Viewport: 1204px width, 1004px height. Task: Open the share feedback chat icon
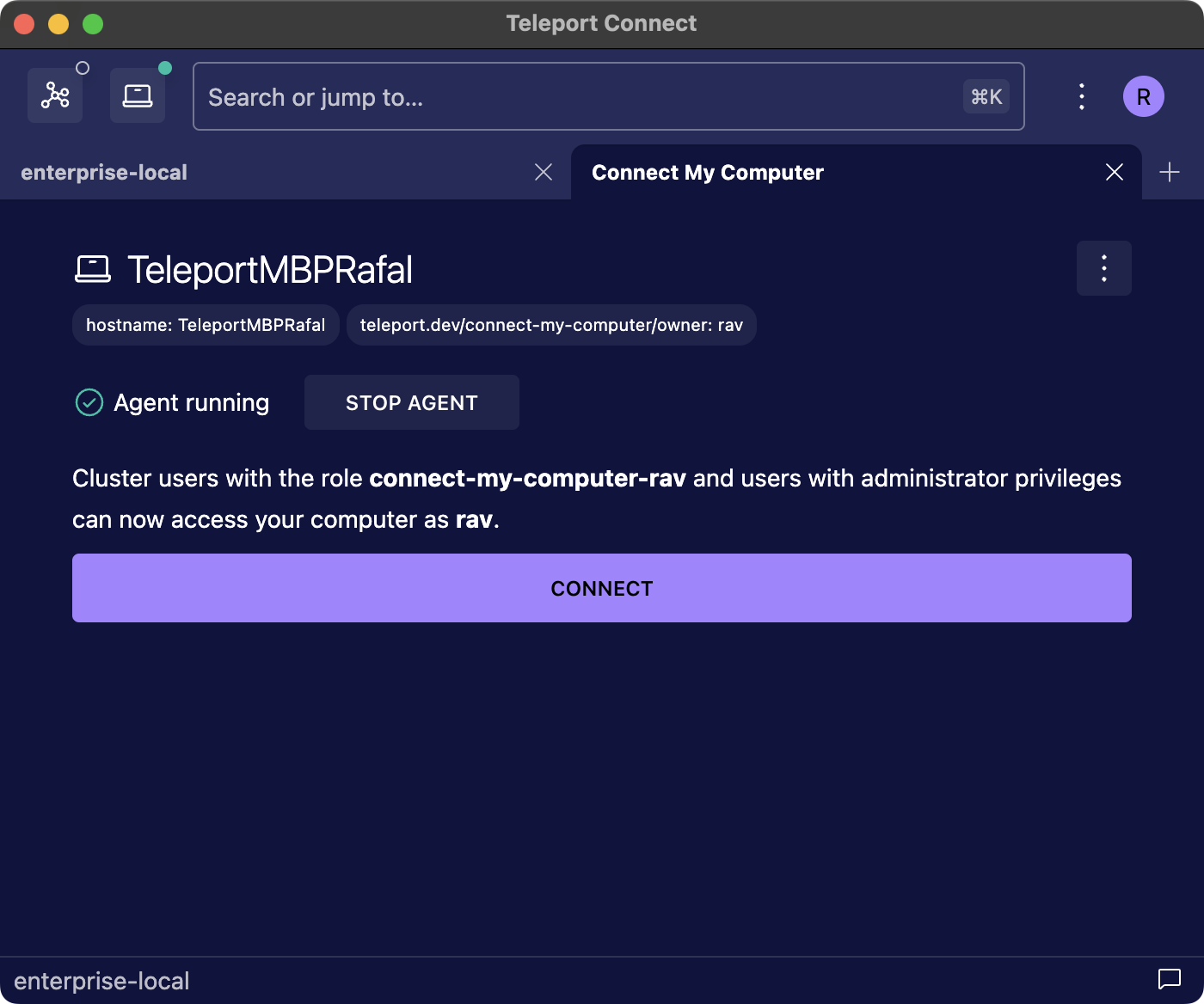[x=1169, y=979]
